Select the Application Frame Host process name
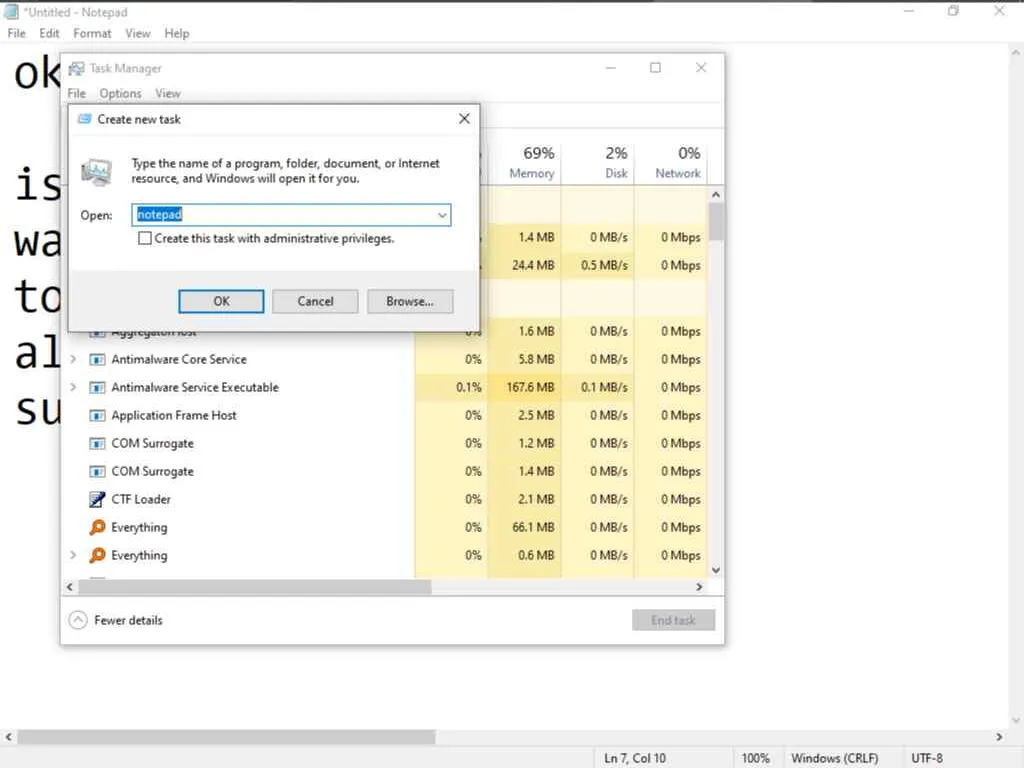Viewport: 1024px width, 768px height. (x=174, y=416)
